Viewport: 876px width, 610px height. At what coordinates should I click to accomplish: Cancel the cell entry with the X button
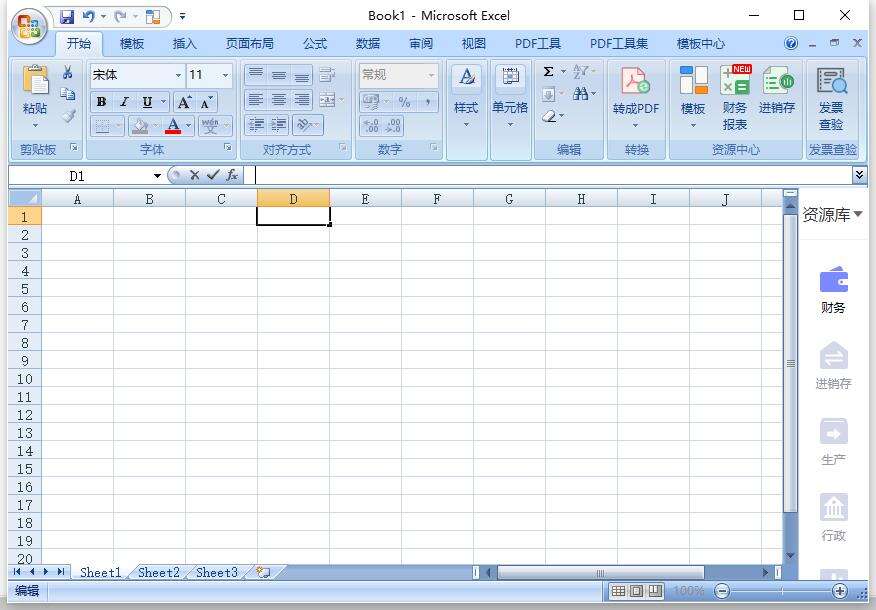[194, 175]
